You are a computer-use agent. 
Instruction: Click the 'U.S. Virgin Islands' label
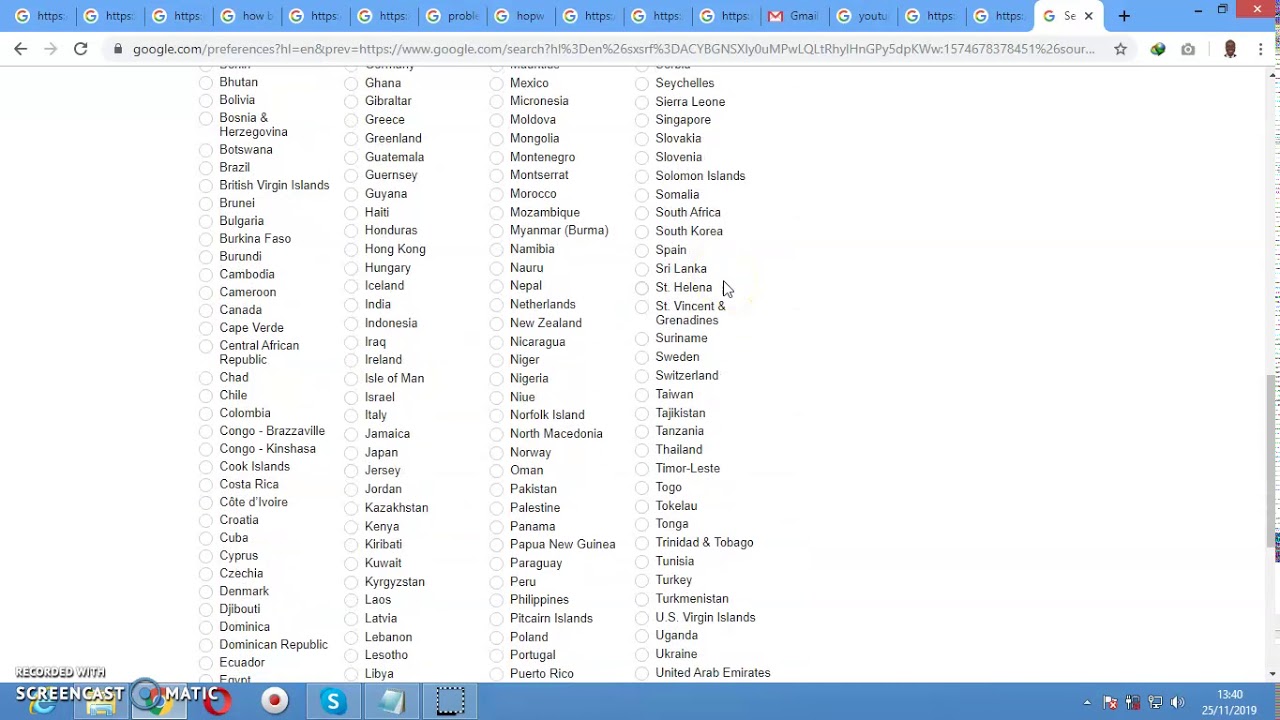[705, 617]
